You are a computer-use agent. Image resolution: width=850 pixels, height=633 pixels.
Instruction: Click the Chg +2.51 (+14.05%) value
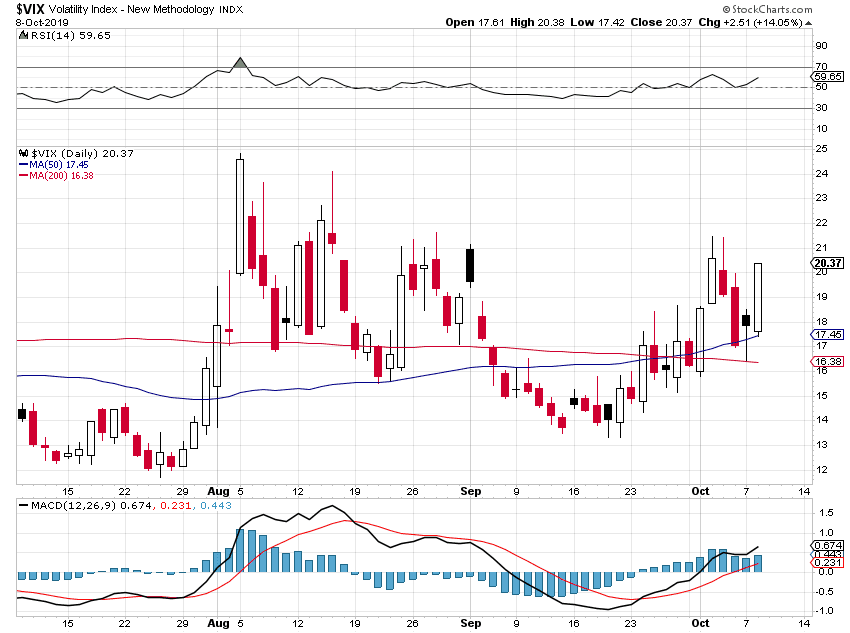pyautogui.click(x=750, y=22)
